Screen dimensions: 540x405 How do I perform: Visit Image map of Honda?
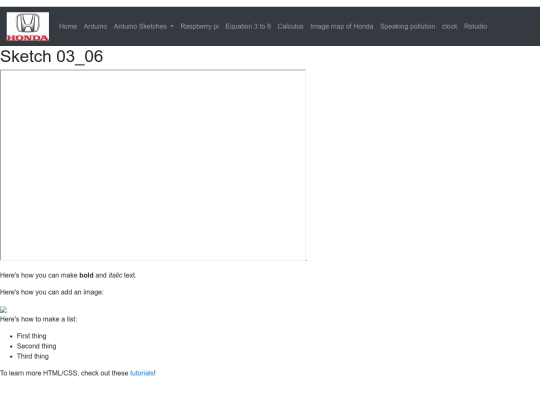(342, 27)
